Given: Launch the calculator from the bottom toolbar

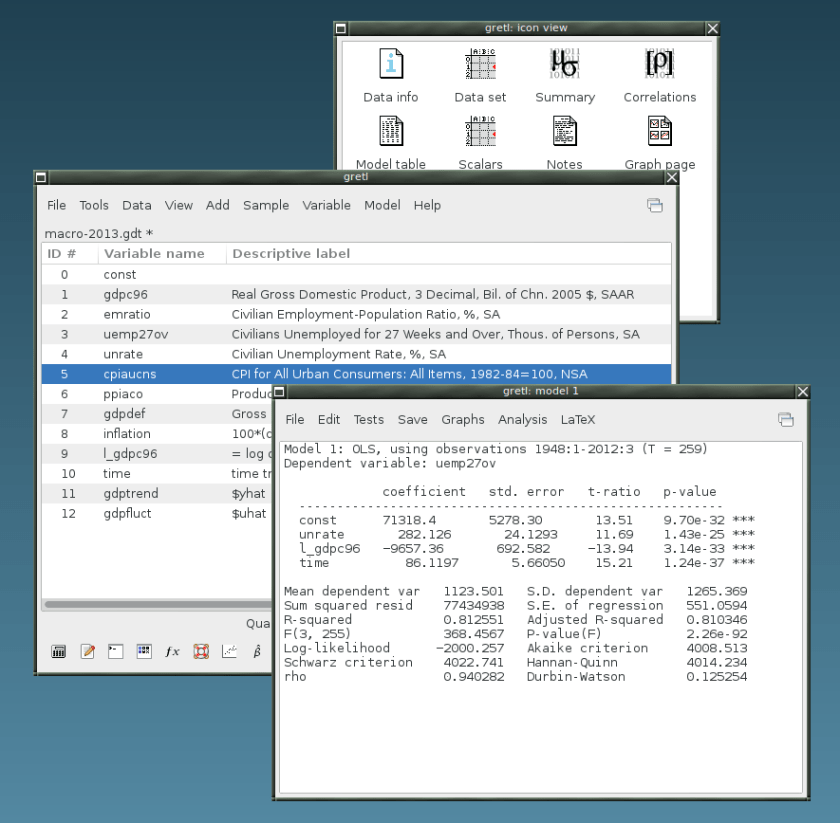Looking at the screenshot, I should click(59, 652).
